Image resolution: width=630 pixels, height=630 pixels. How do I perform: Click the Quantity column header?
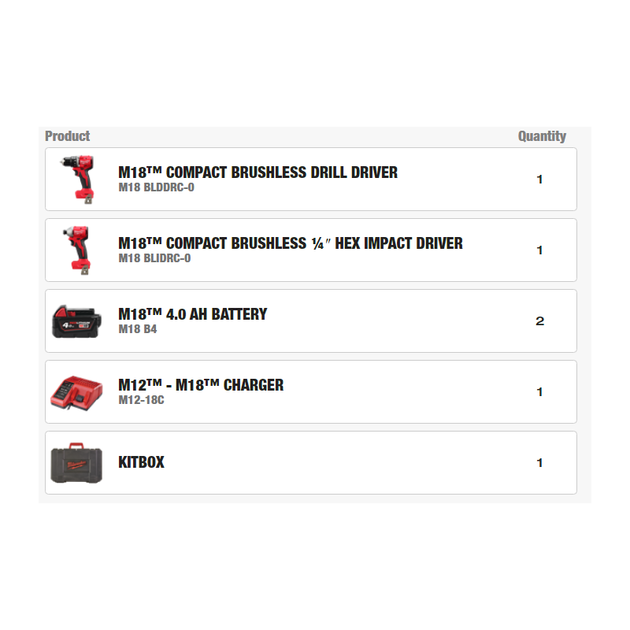pos(542,136)
